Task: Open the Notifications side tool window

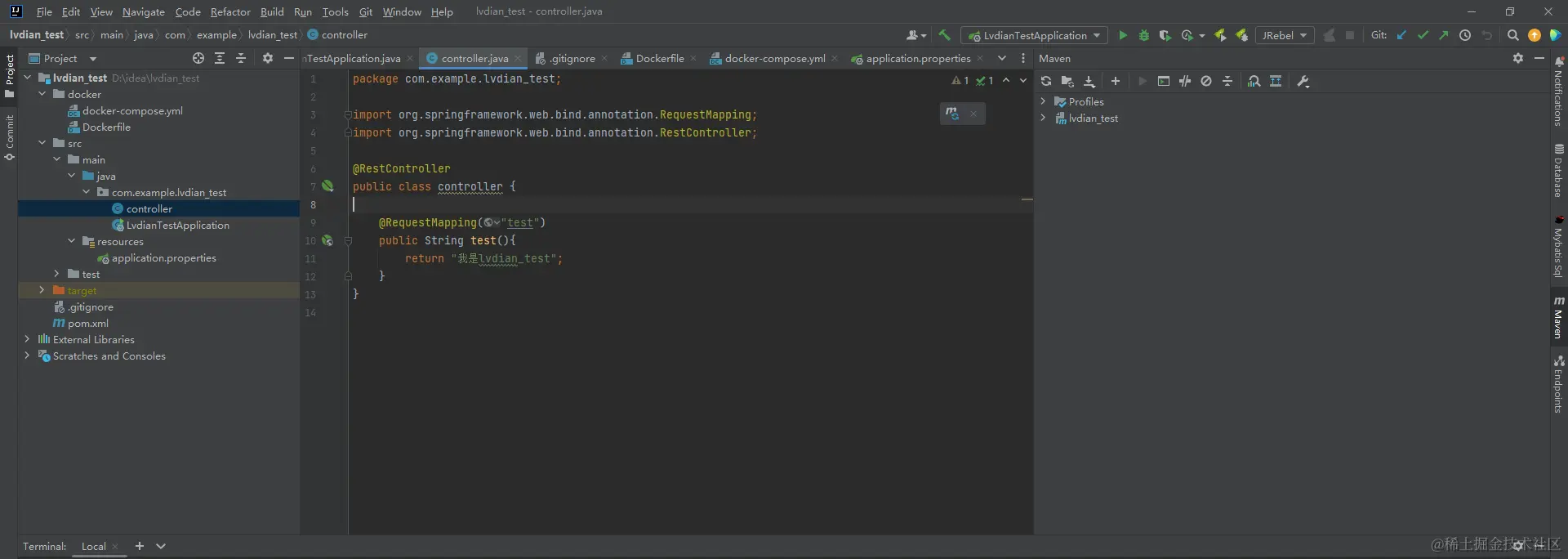Action: [x=1559, y=92]
